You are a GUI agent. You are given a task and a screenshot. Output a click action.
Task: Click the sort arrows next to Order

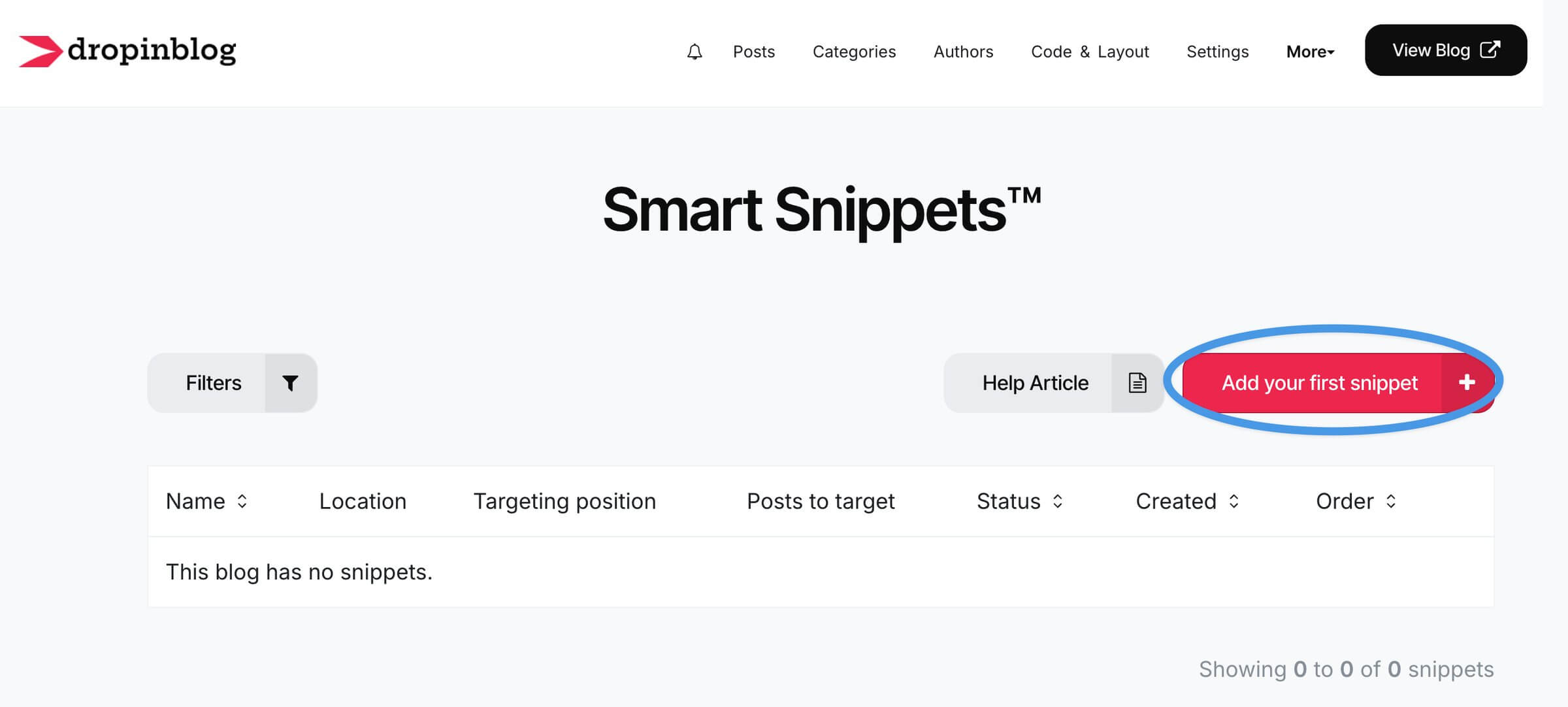coord(1390,502)
